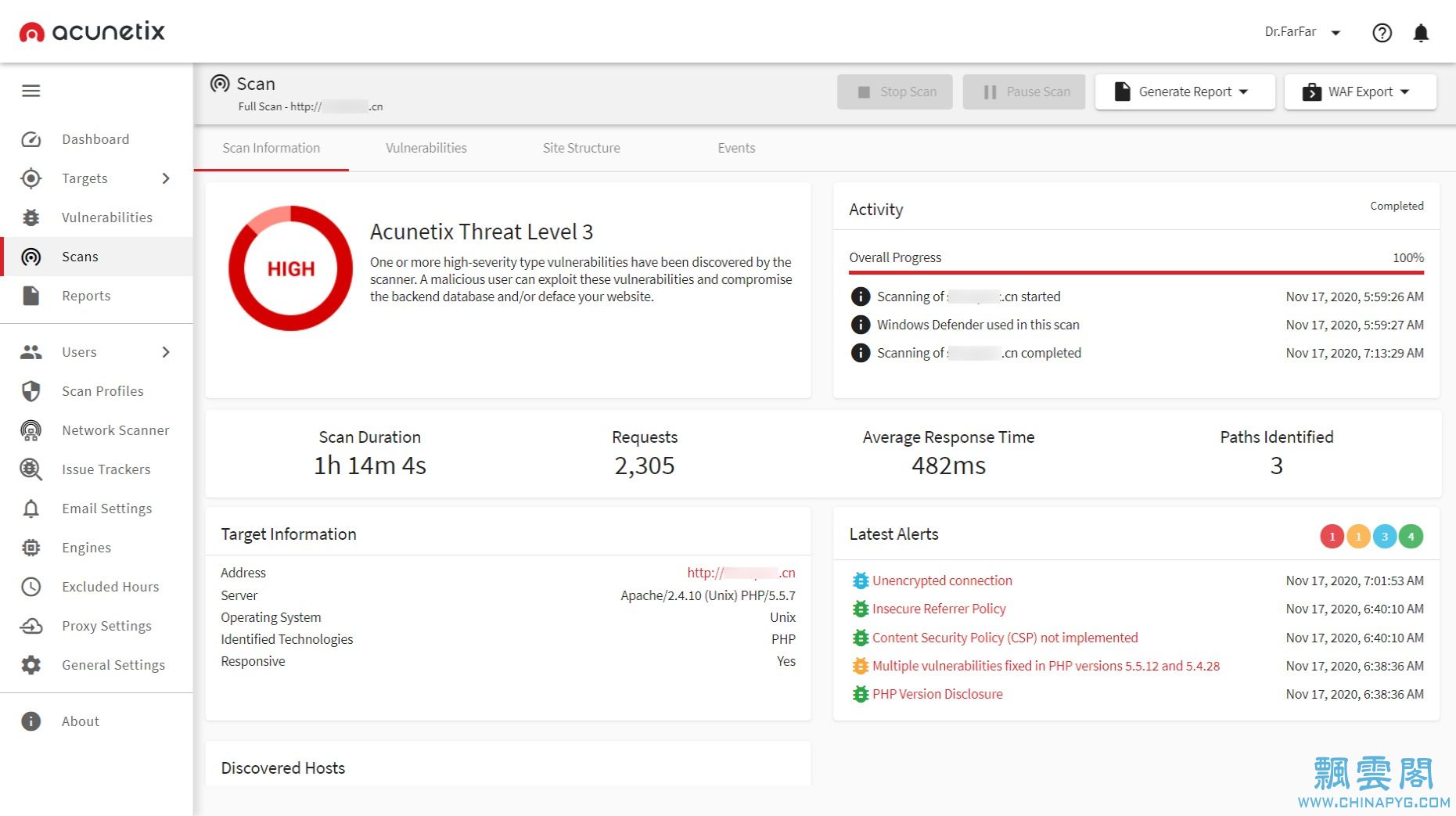
Task: Open the About info icon
Action: [31, 721]
